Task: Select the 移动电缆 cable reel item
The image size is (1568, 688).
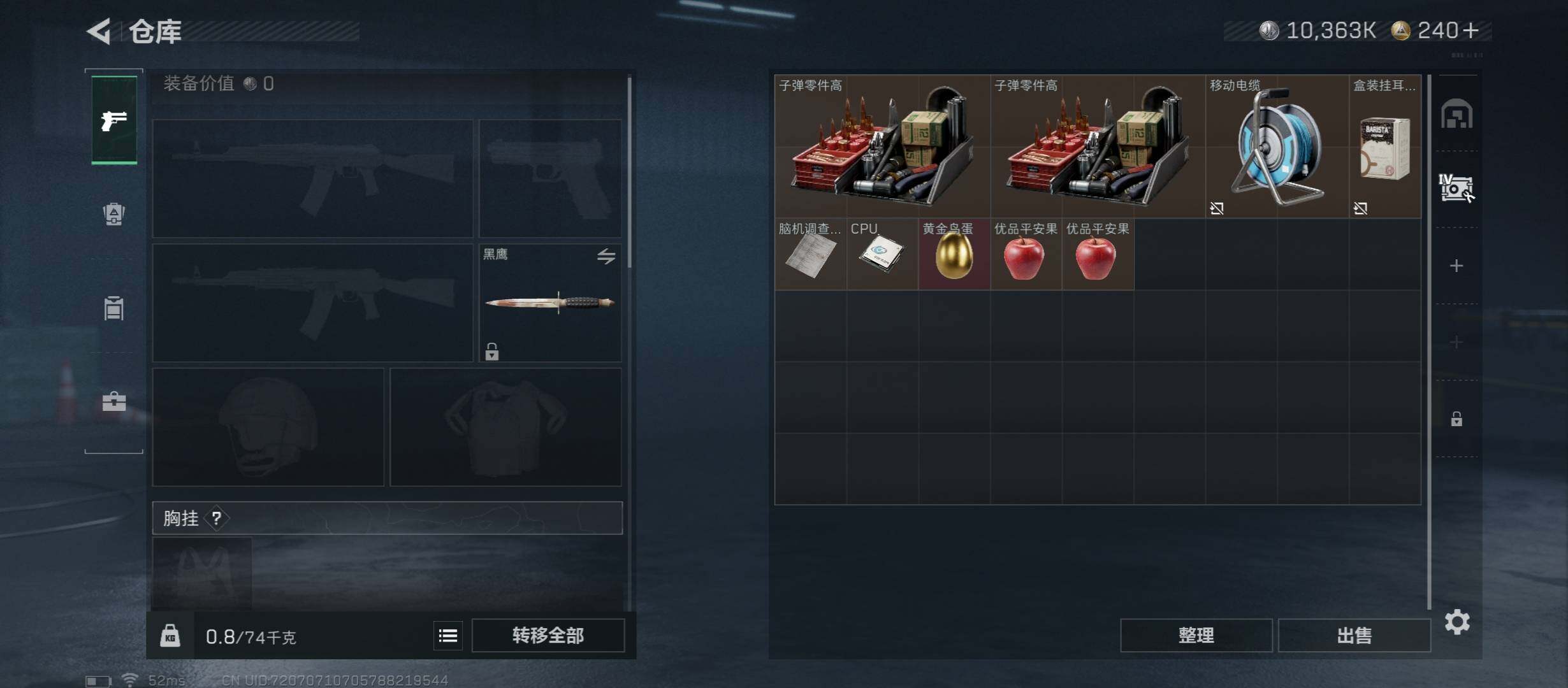Action: click(1277, 147)
